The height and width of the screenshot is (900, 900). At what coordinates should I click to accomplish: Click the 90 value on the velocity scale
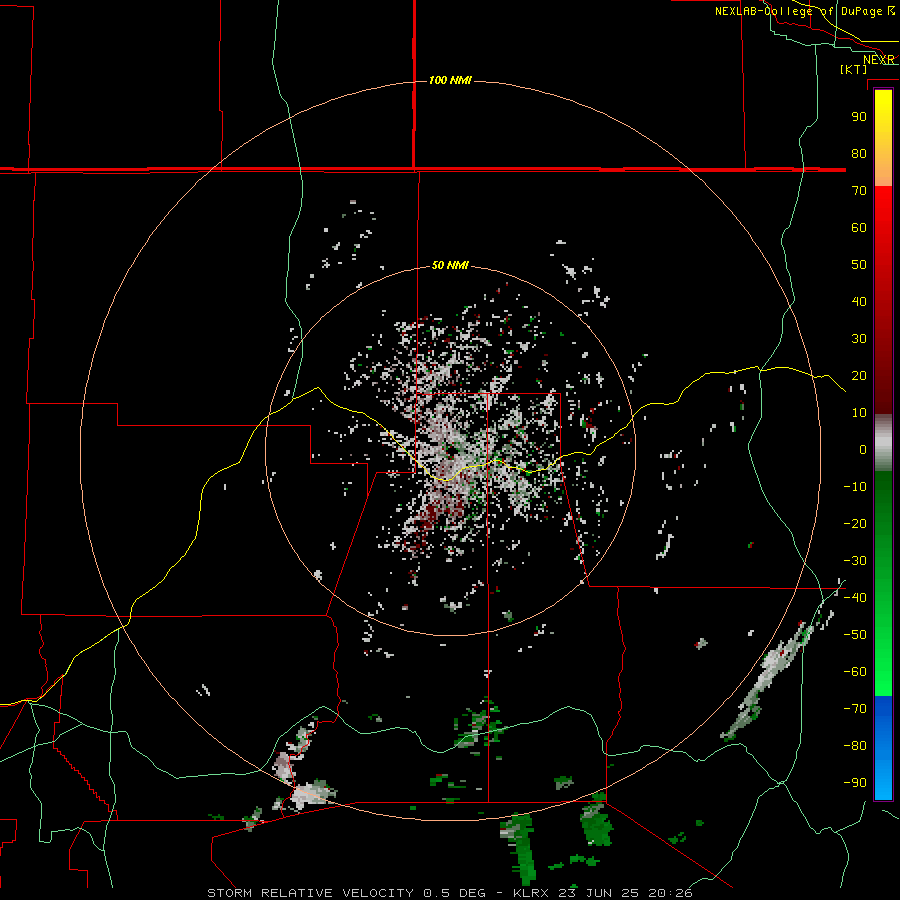(x=859, y=117)
